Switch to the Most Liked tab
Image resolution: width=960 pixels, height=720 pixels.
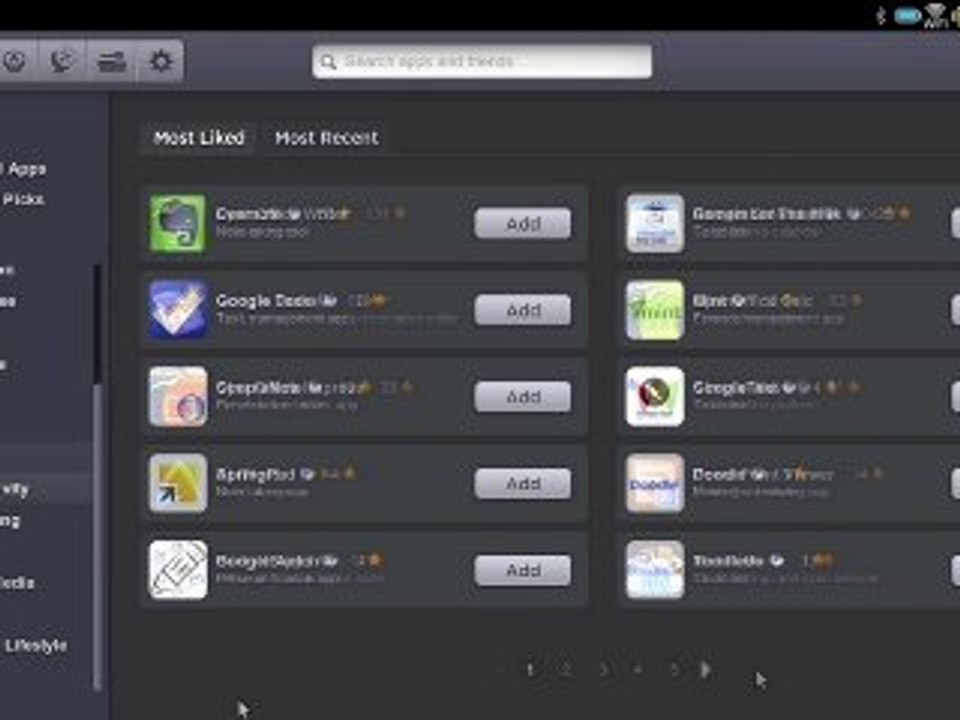199,138
